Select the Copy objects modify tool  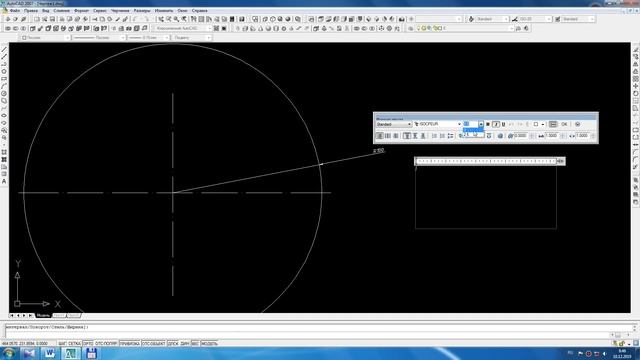(x=636, y=57)
